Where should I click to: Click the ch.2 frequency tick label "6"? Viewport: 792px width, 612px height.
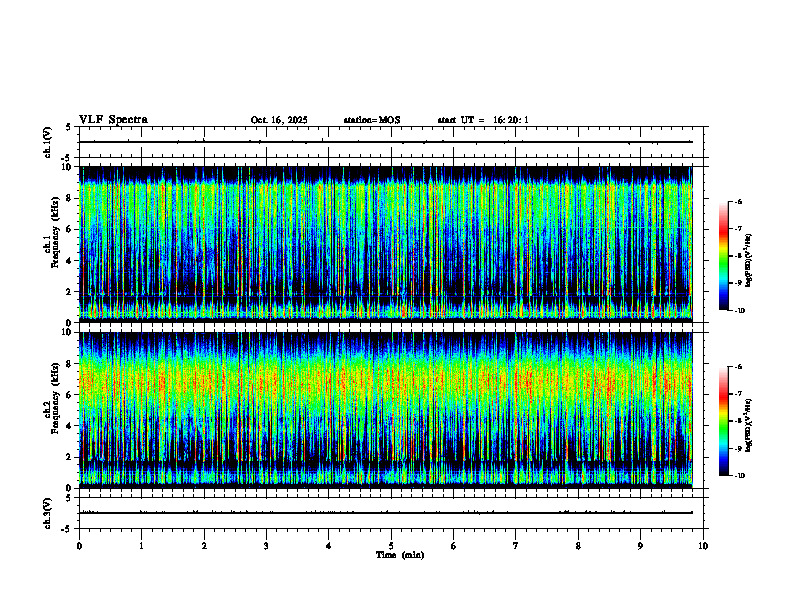click(x=70, y=395)
